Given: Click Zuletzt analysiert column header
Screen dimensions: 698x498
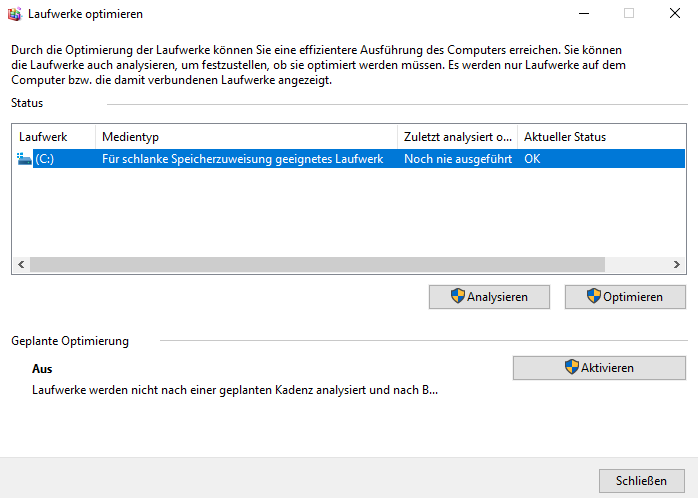Looking at the screenshot, I should pyautogui.click(x=457, y=137).
